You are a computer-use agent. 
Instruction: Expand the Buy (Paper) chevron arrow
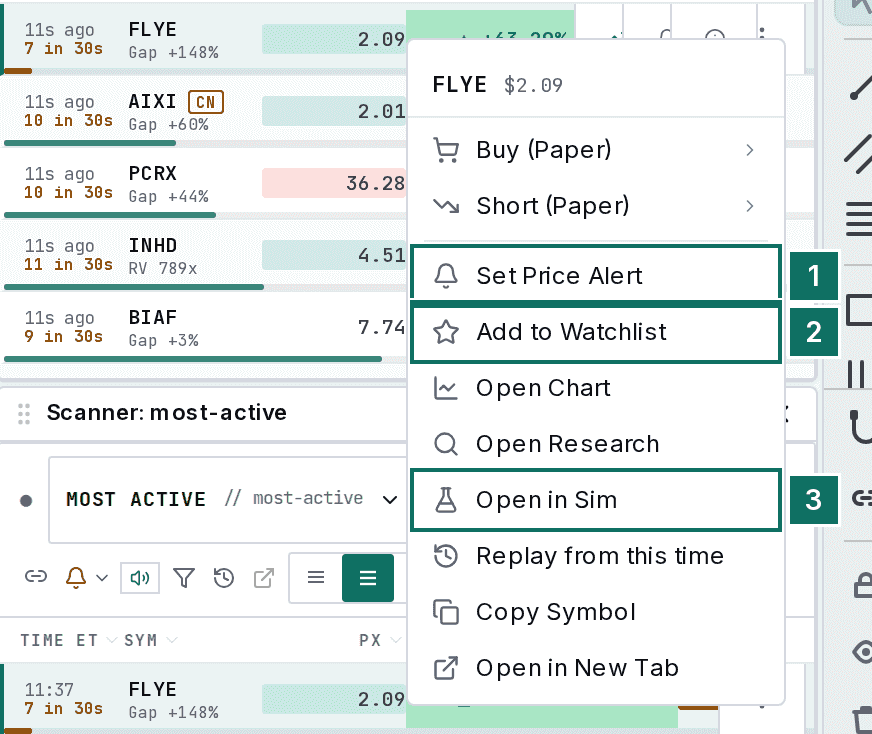pyautogui.click(x=750, y=150)
